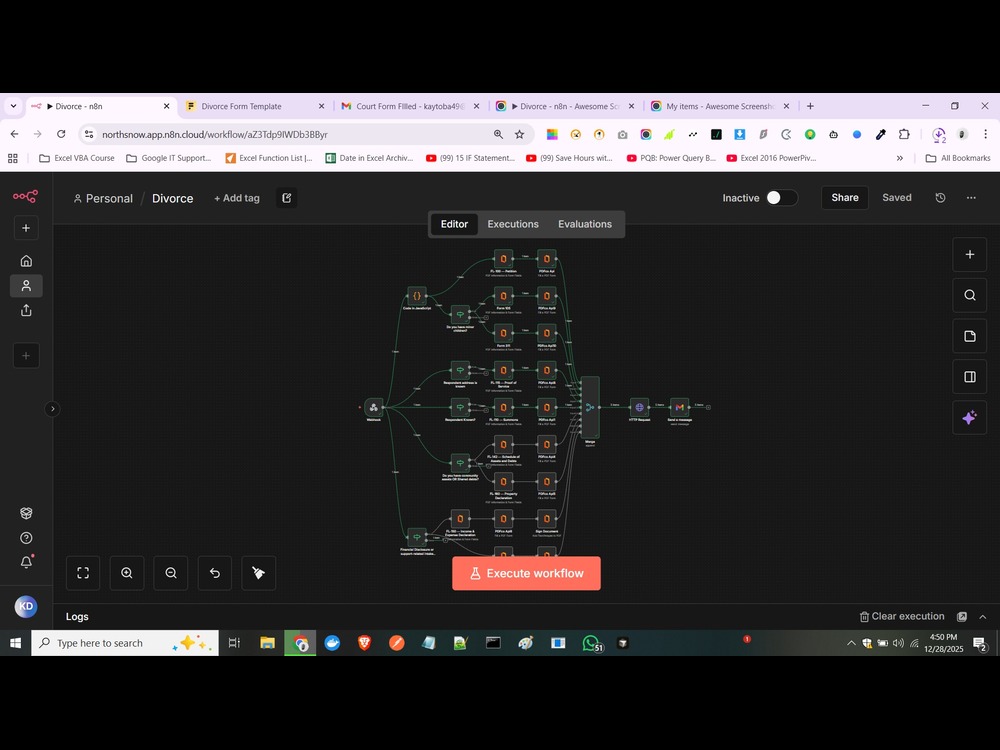
Task: Open the notifications bell icon
Action: 26,562
